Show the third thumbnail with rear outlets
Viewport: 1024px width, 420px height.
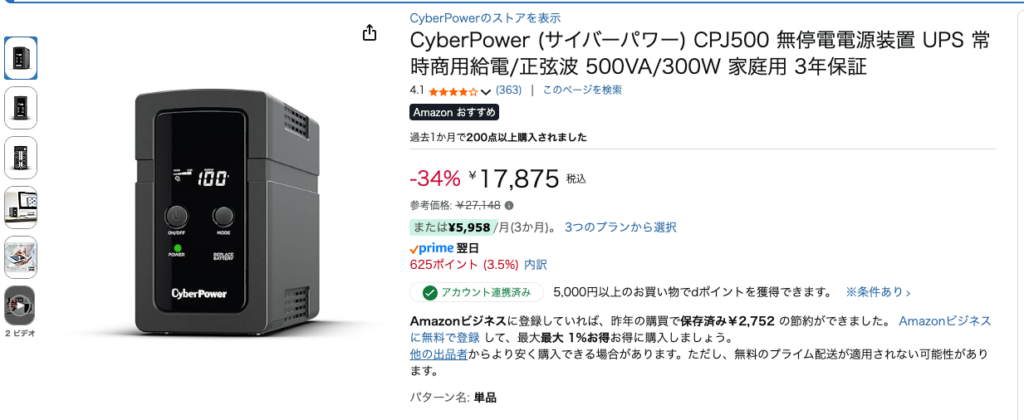tap(20, 157)
